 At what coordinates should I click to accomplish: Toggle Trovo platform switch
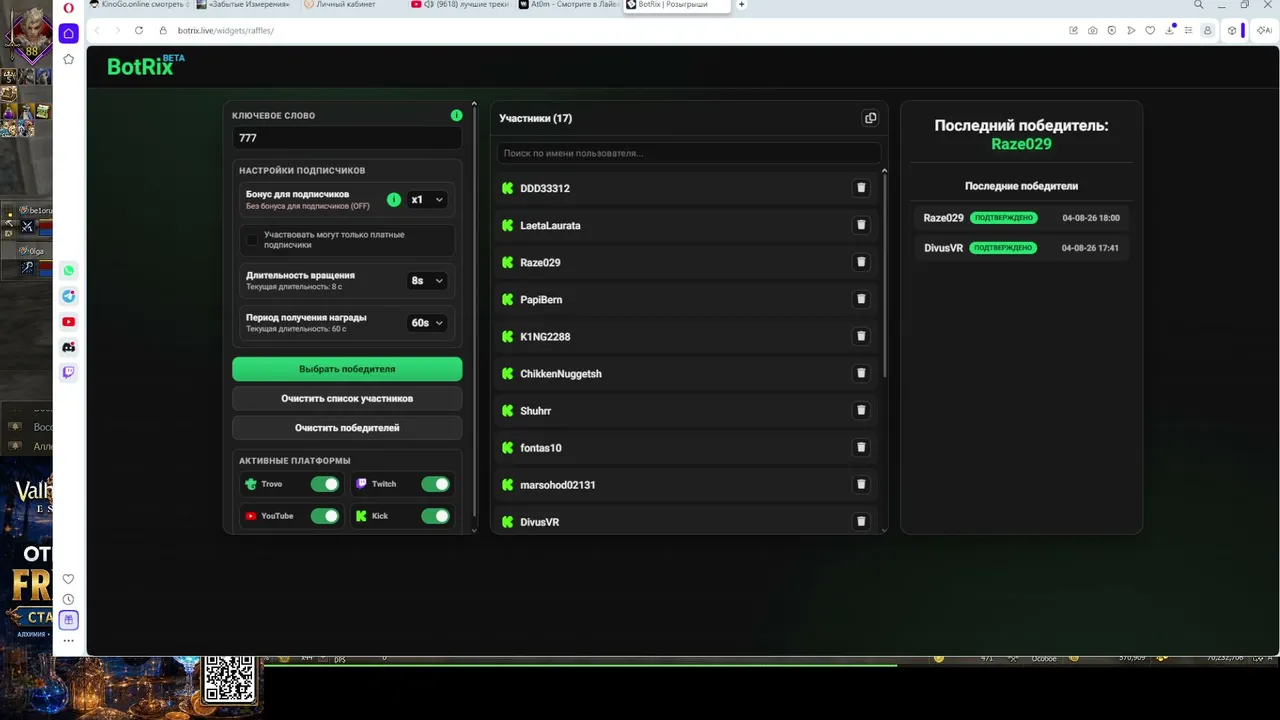click(324, 484)
